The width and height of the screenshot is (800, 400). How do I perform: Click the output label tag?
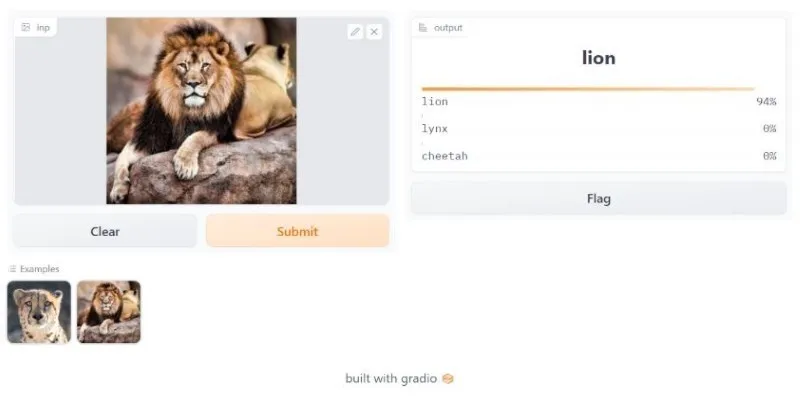click(x=440, y=28)
